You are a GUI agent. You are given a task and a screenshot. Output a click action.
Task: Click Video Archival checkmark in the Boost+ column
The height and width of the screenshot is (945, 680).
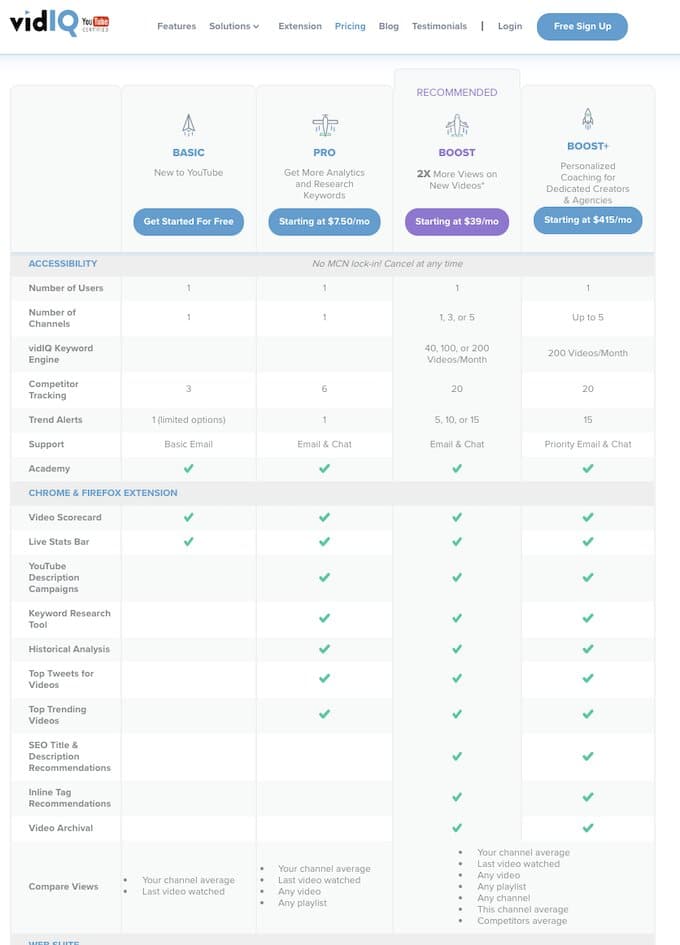click(588, 828)
